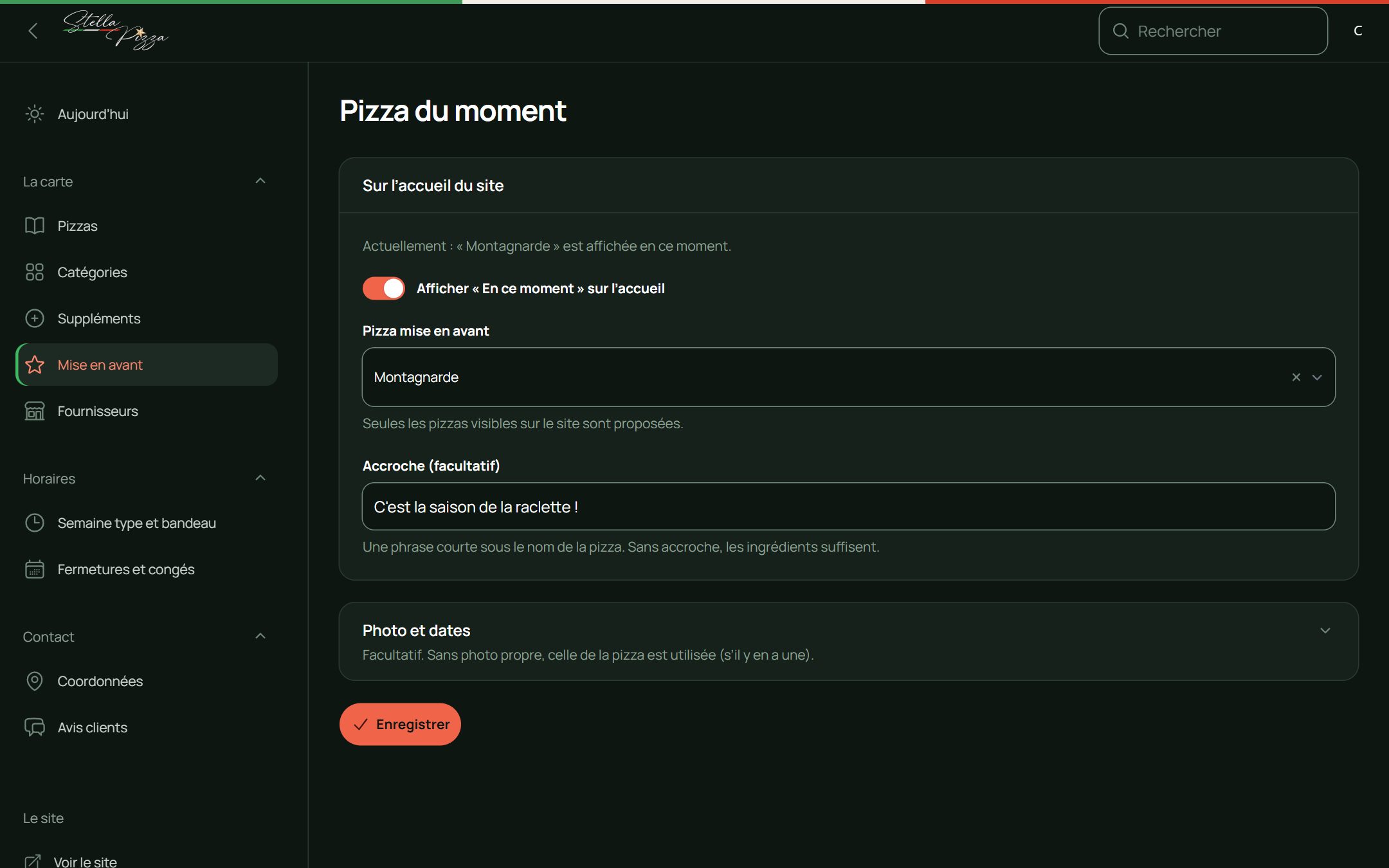Focus the Rechercher search box
The height and width of the screenshot is (868, 1389).
[x=1213, y=31]
